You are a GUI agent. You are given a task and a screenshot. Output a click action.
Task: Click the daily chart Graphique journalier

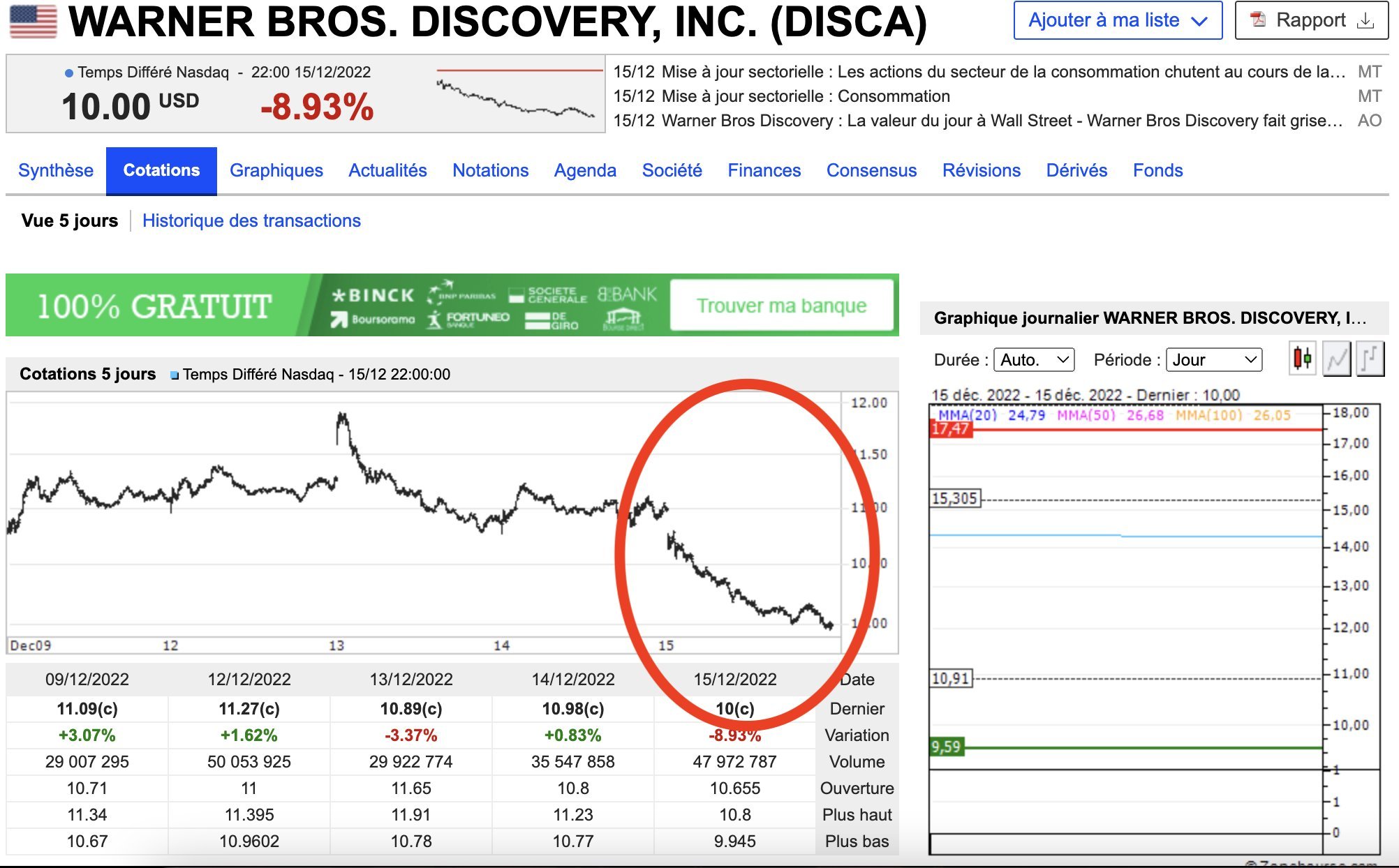(x=1155, y=628)
